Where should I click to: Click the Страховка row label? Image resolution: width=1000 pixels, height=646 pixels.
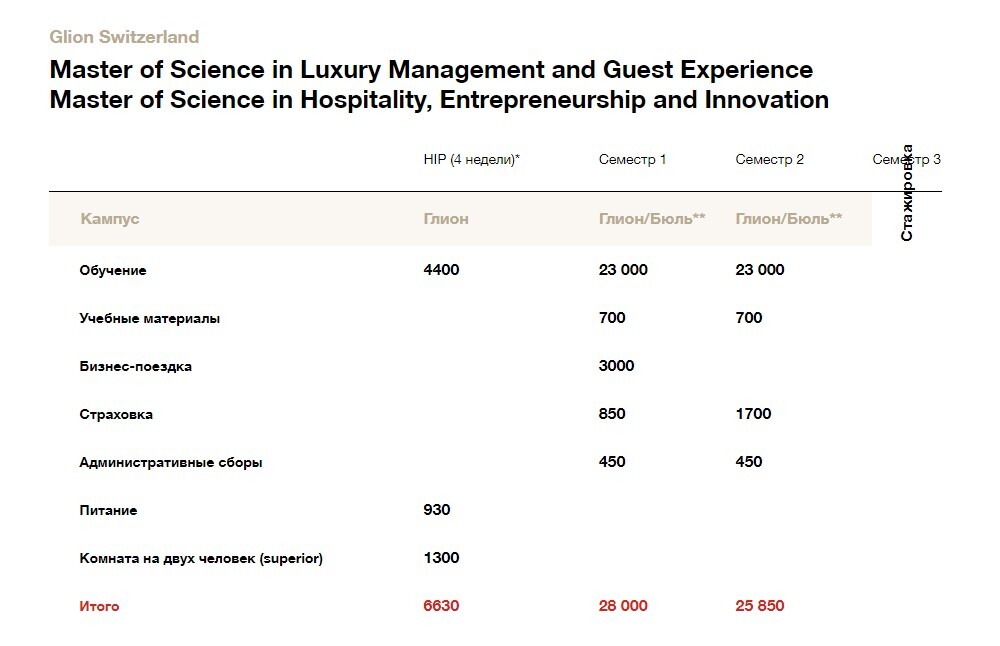coord(116,414)
